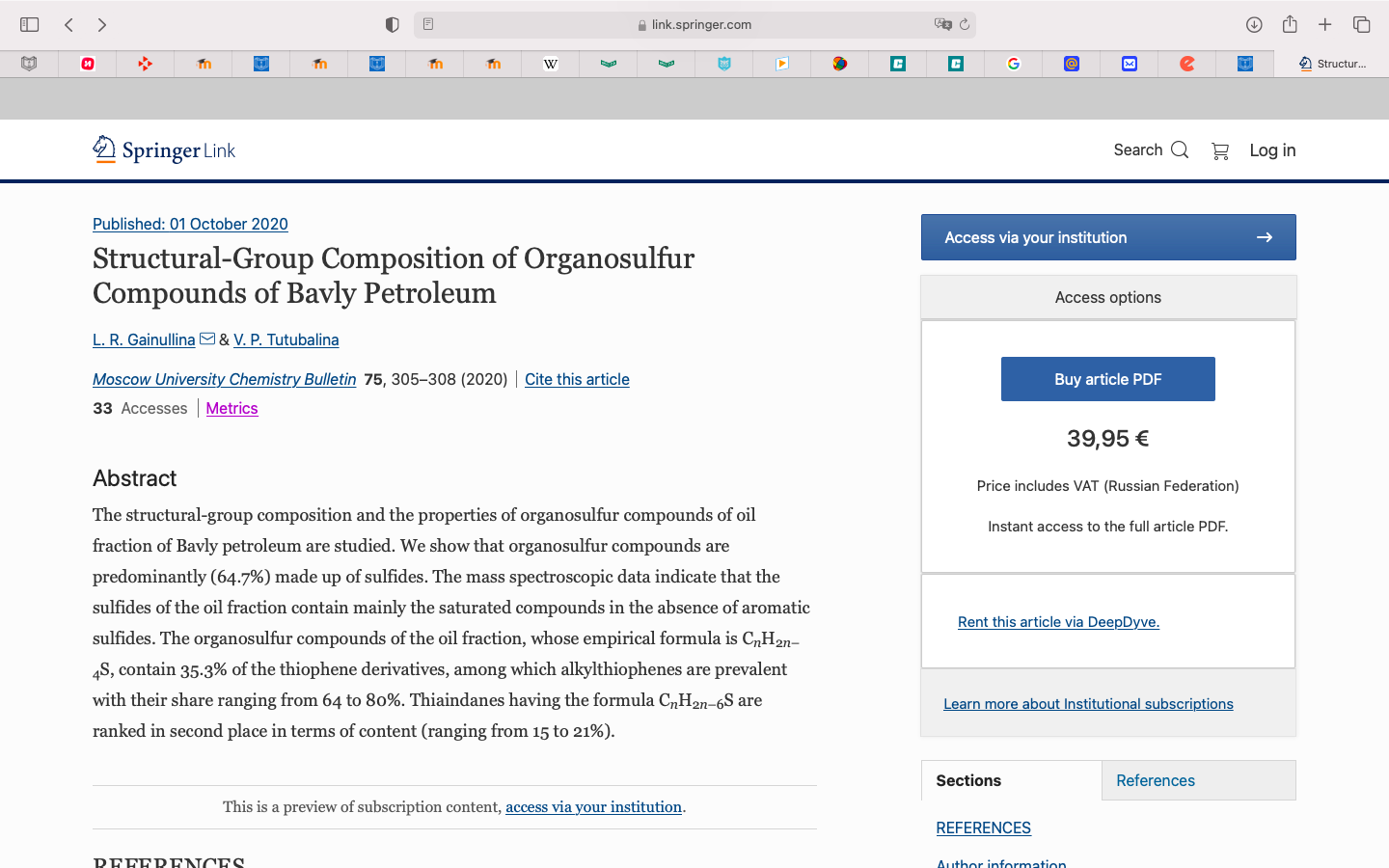
Task: Reload the page with refresh icon
Action: (x=964, y=24)
